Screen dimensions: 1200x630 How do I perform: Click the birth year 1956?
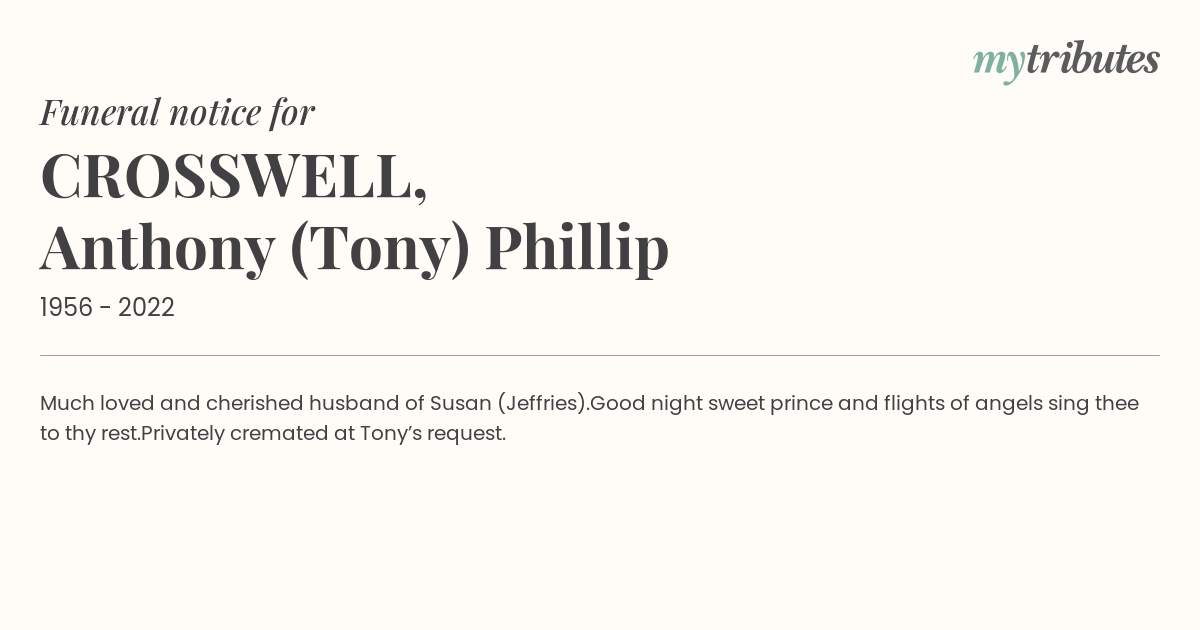[65, 308]
